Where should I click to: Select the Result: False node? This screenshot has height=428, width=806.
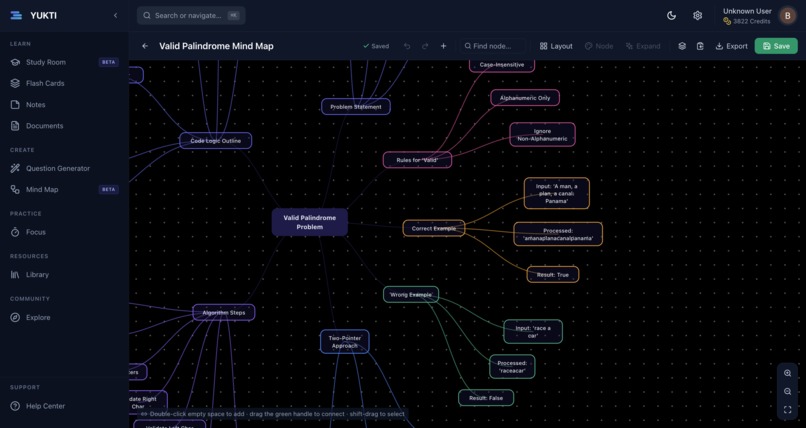[x=486, y=398]
